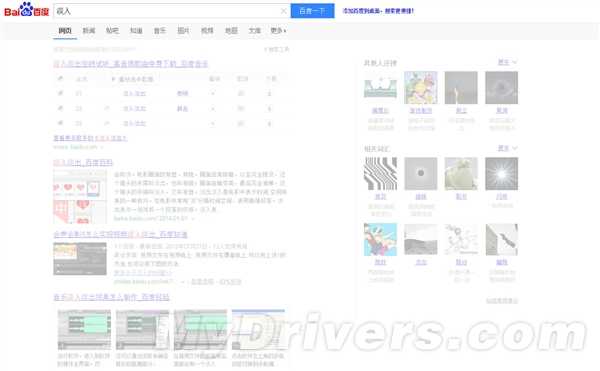600x371 pixels.
Task: Expand the 相关词汇 sidebar section
Action: [x=507, y=148]
